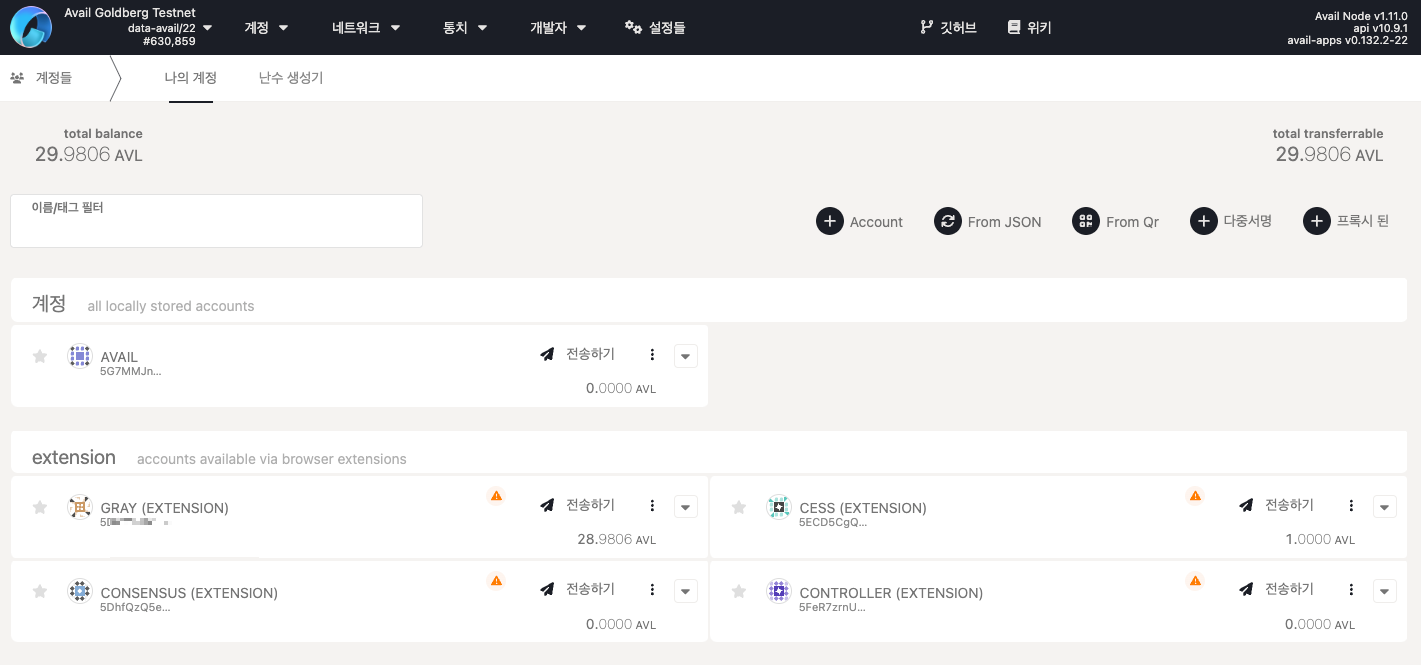Favorite the CONSENSUS (EXTENSION) account star
This screenshot has width=1421, height=665.
coord(40,591)
